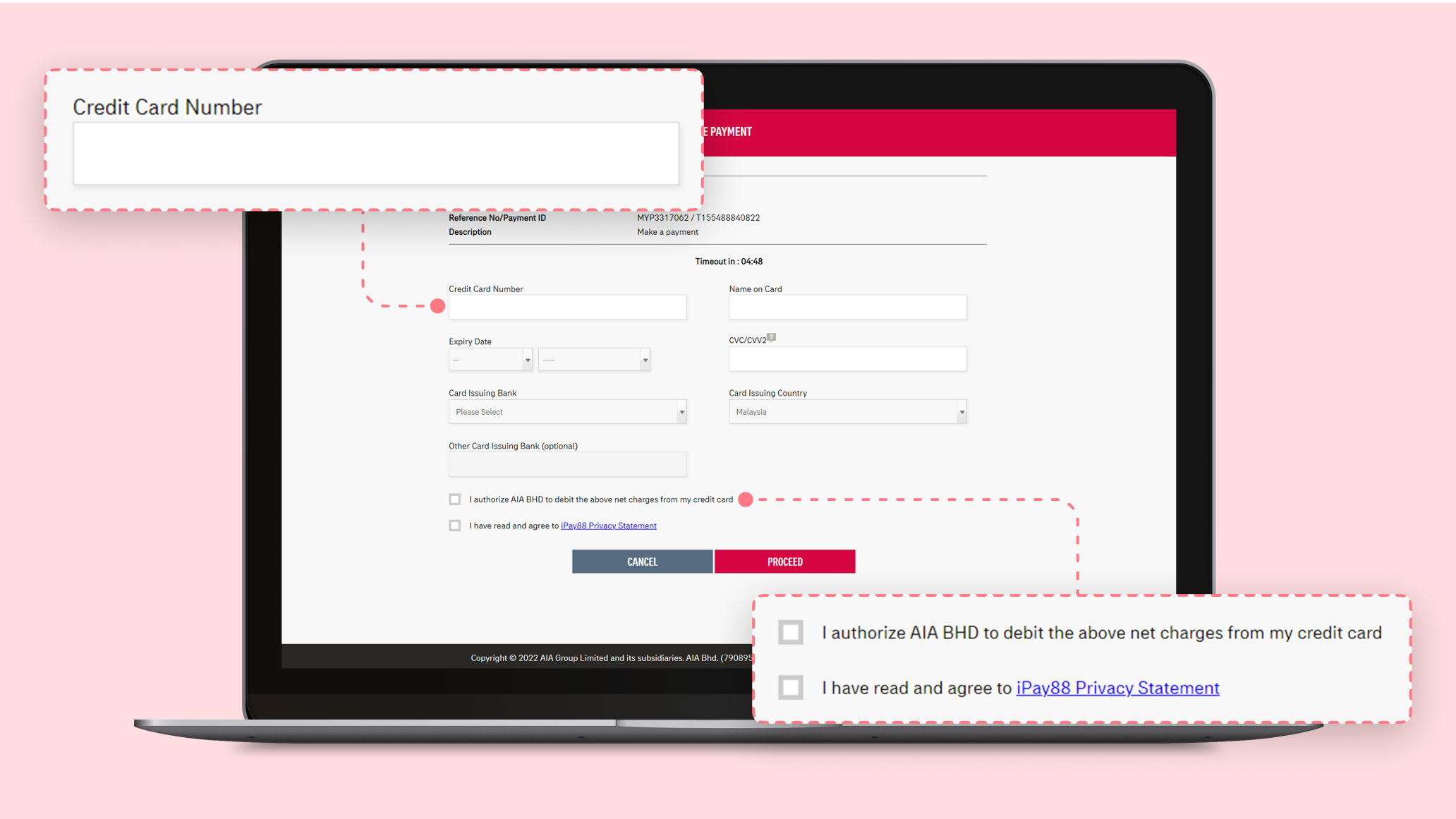Click the Credit Card Number input field
This screenshot has width=1456, height=819.
[x=567, y=307]
